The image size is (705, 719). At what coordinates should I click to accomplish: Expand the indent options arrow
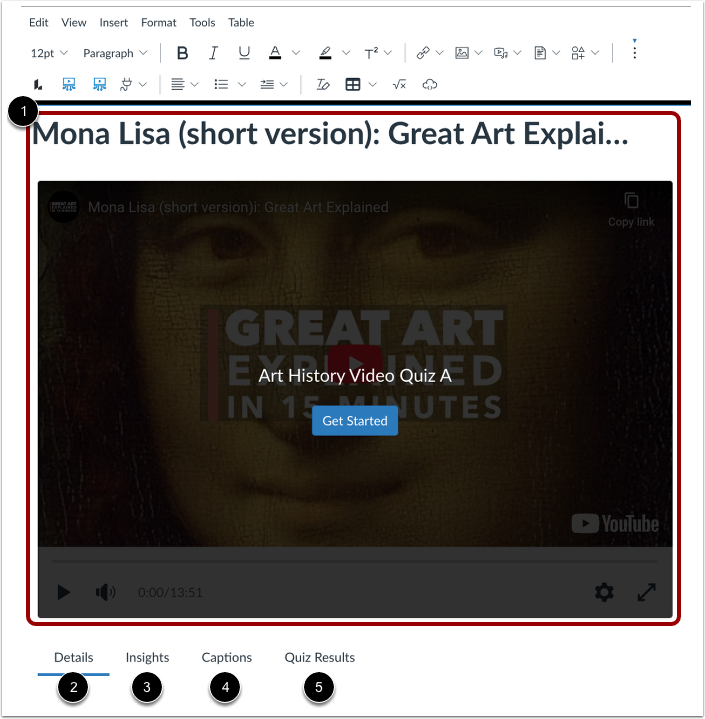284,84
